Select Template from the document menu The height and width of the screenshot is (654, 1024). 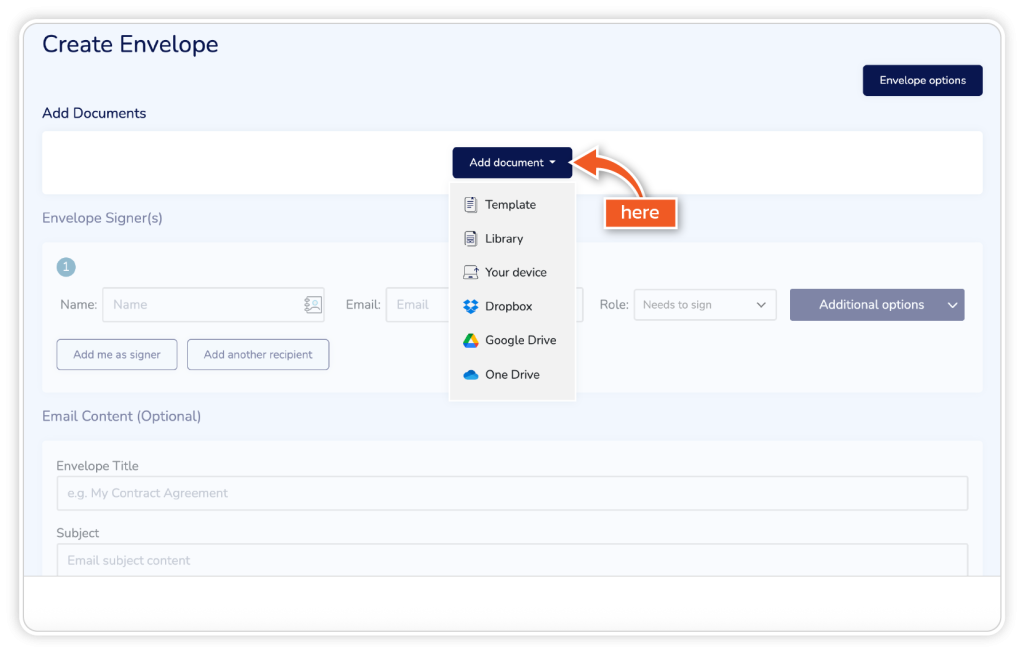[x=510, y=205]
